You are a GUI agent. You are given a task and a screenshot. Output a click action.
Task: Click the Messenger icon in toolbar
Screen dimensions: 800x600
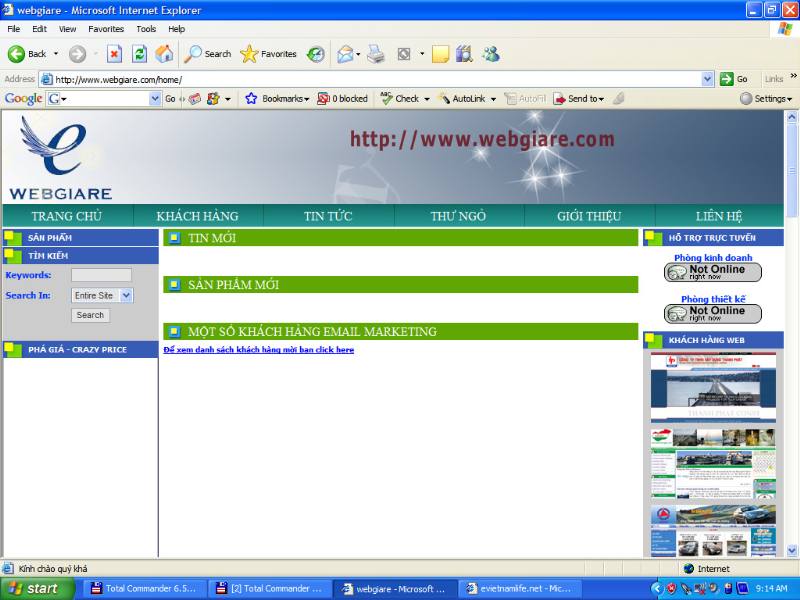pyautogui.click(x=490, y=54)
